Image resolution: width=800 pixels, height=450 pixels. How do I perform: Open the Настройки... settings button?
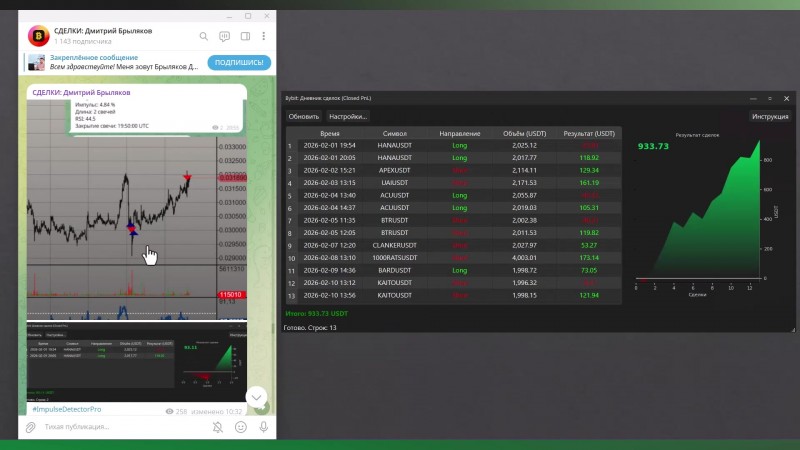(348, 116)
